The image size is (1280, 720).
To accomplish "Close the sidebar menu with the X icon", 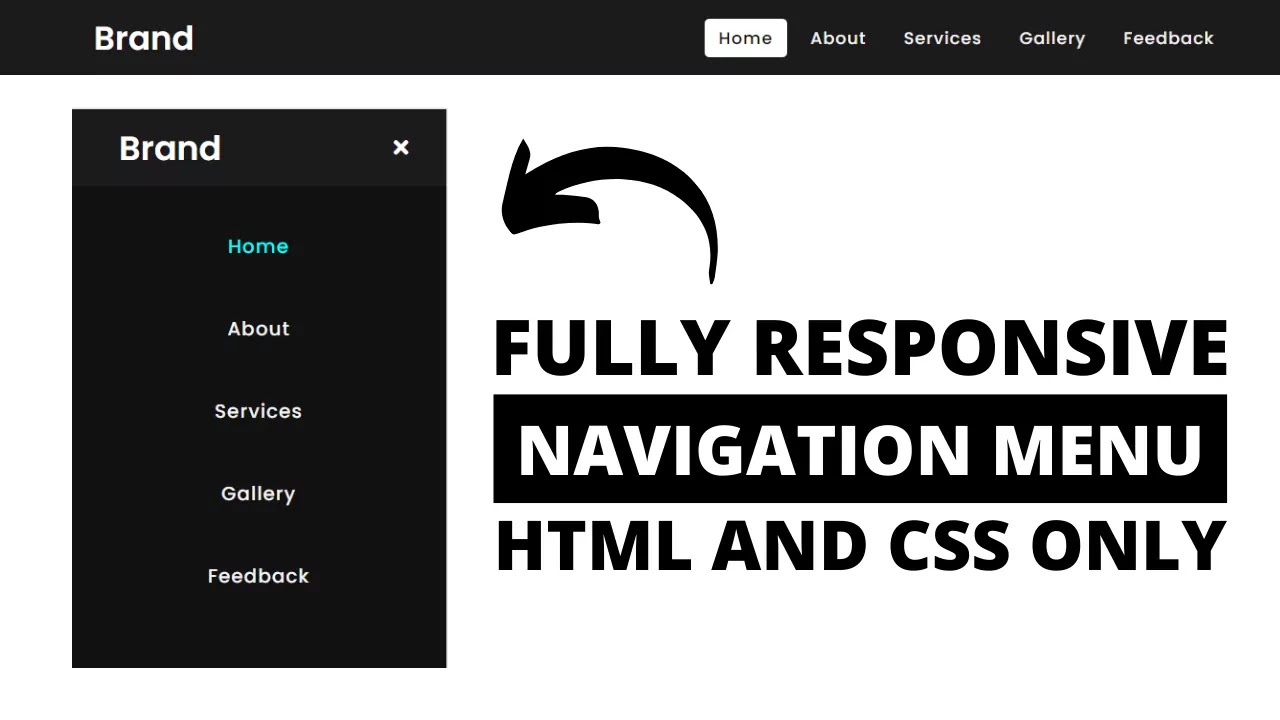I will (x=401, y=147).
